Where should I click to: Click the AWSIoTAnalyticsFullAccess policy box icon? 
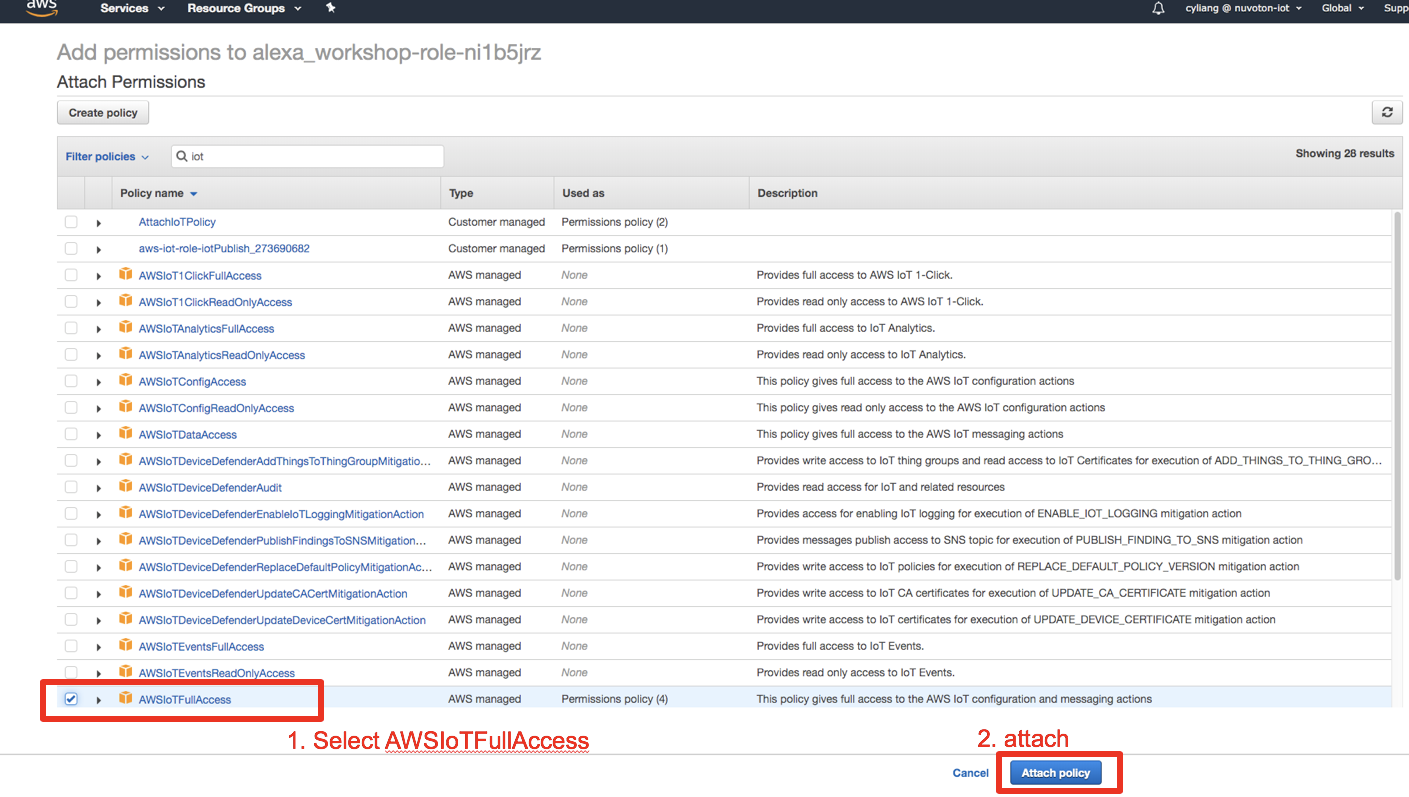tap(126, 327)
